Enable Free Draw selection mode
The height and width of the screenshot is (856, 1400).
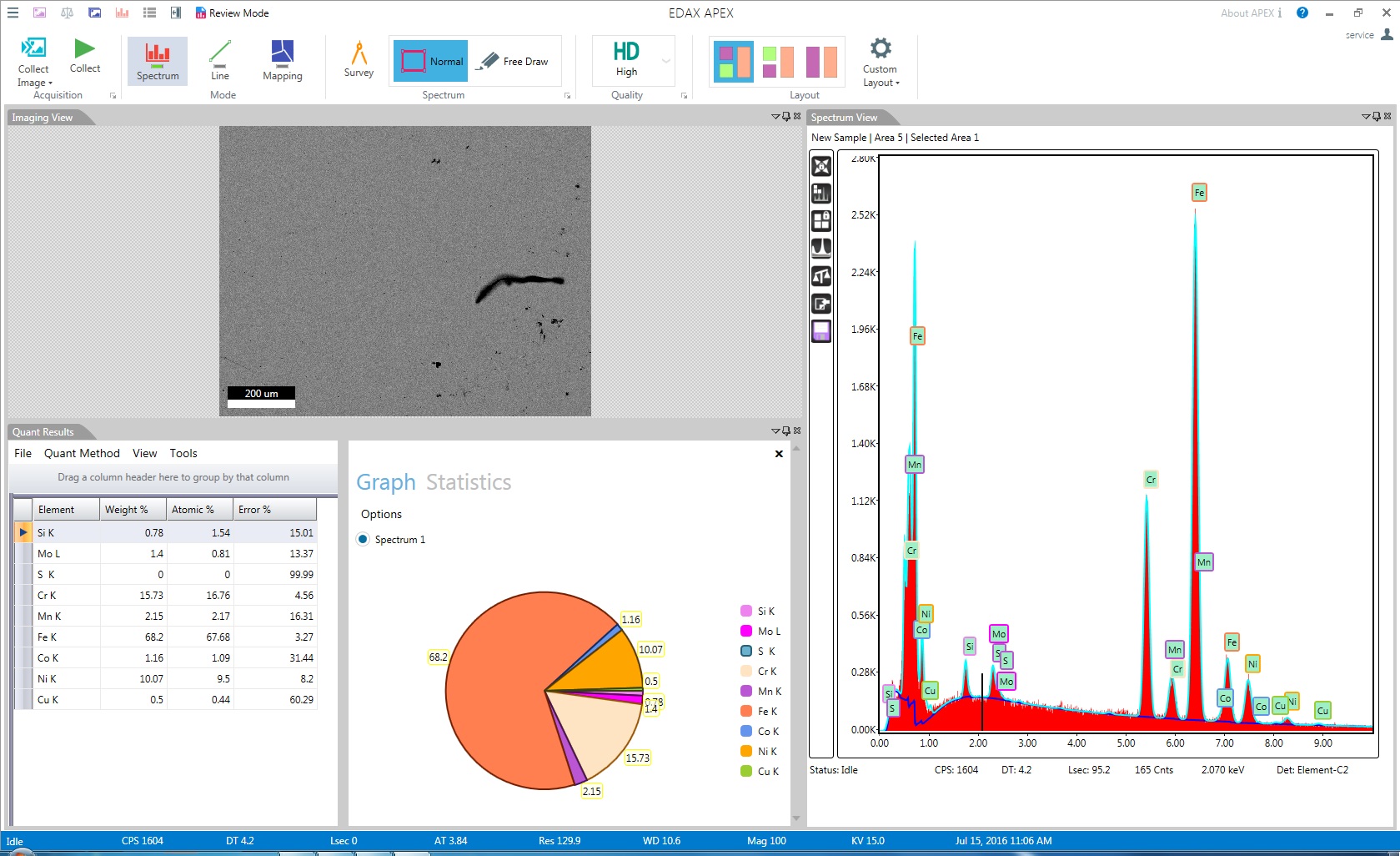[x=514, y=61]
